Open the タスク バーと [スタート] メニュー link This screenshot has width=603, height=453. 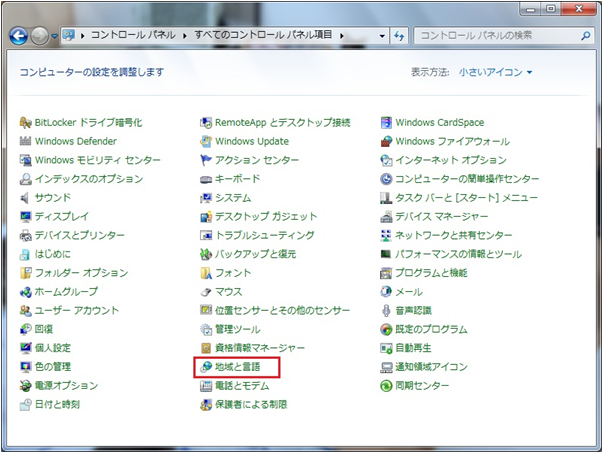pos(466,198)
